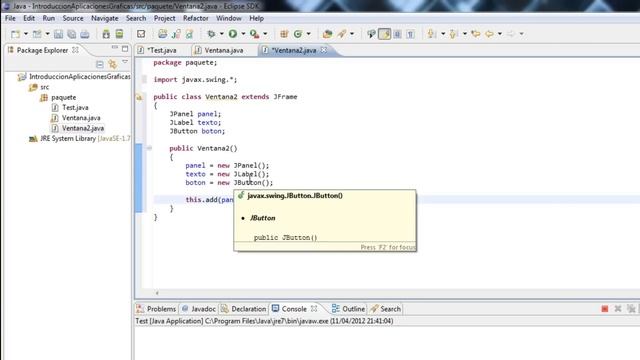Select the IntroduccionAplicacionesGraficas project
Viewport: 640px width, 360px height.
click(x=80, y=77)
